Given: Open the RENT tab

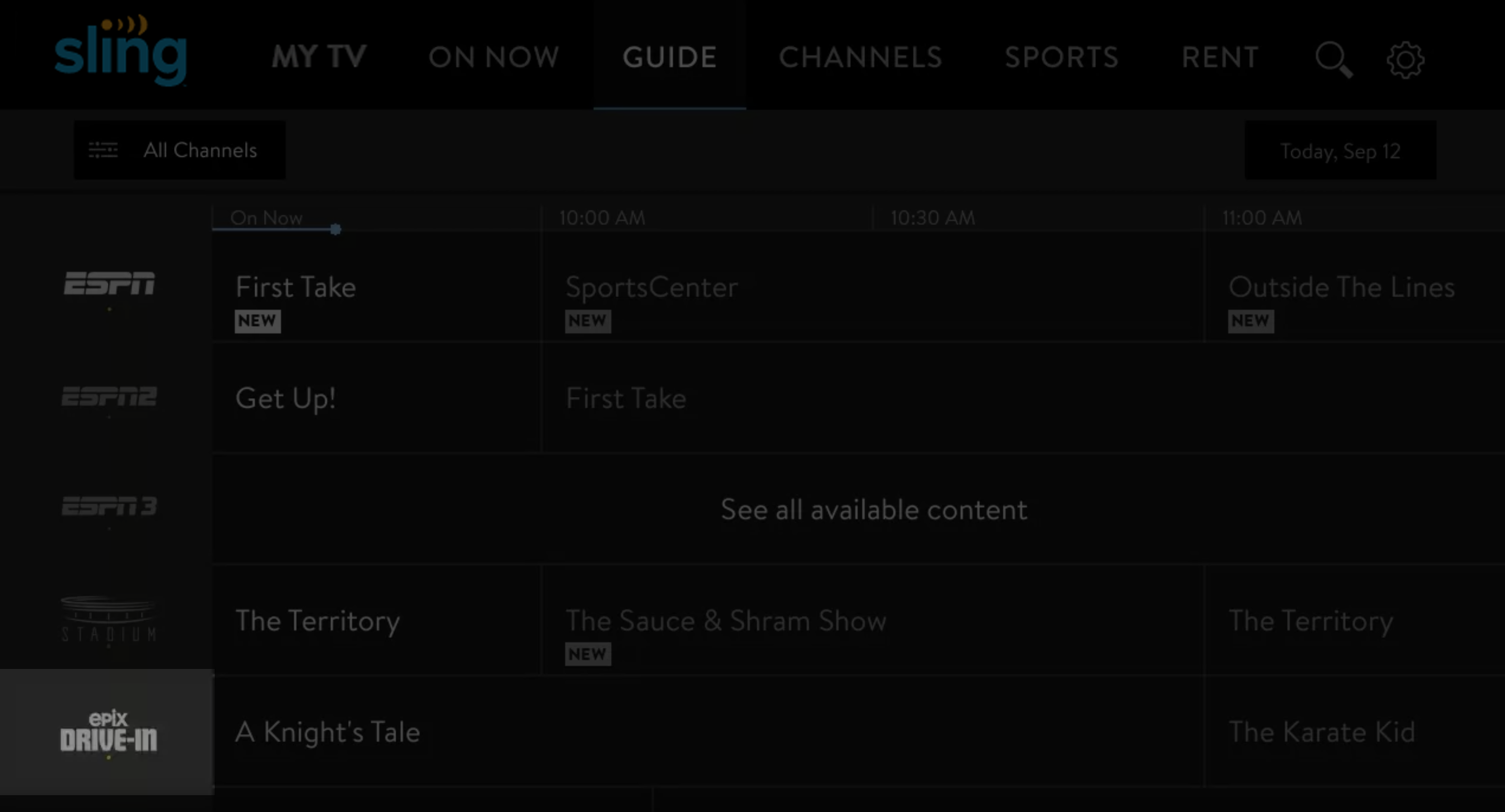Looking at the screenshot, I should pos(1220,57).
